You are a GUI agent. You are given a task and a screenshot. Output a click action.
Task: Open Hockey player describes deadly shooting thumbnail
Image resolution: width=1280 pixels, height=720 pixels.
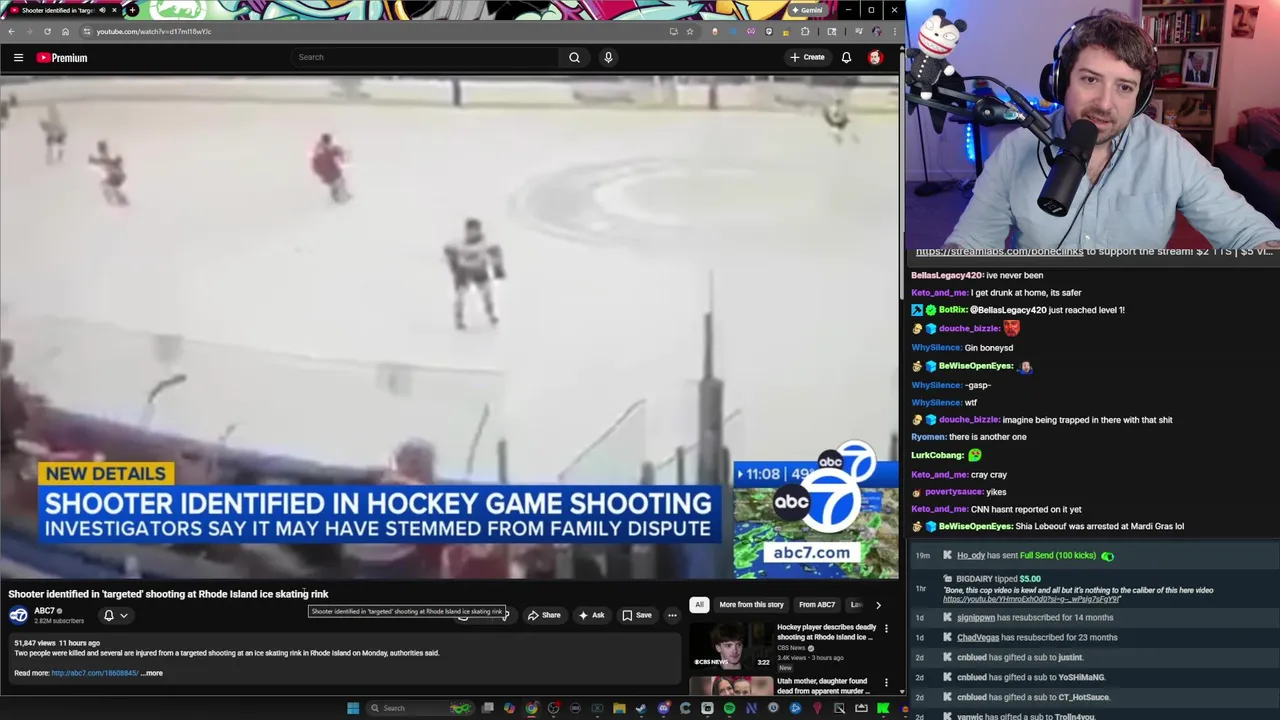tap(731, 645)
